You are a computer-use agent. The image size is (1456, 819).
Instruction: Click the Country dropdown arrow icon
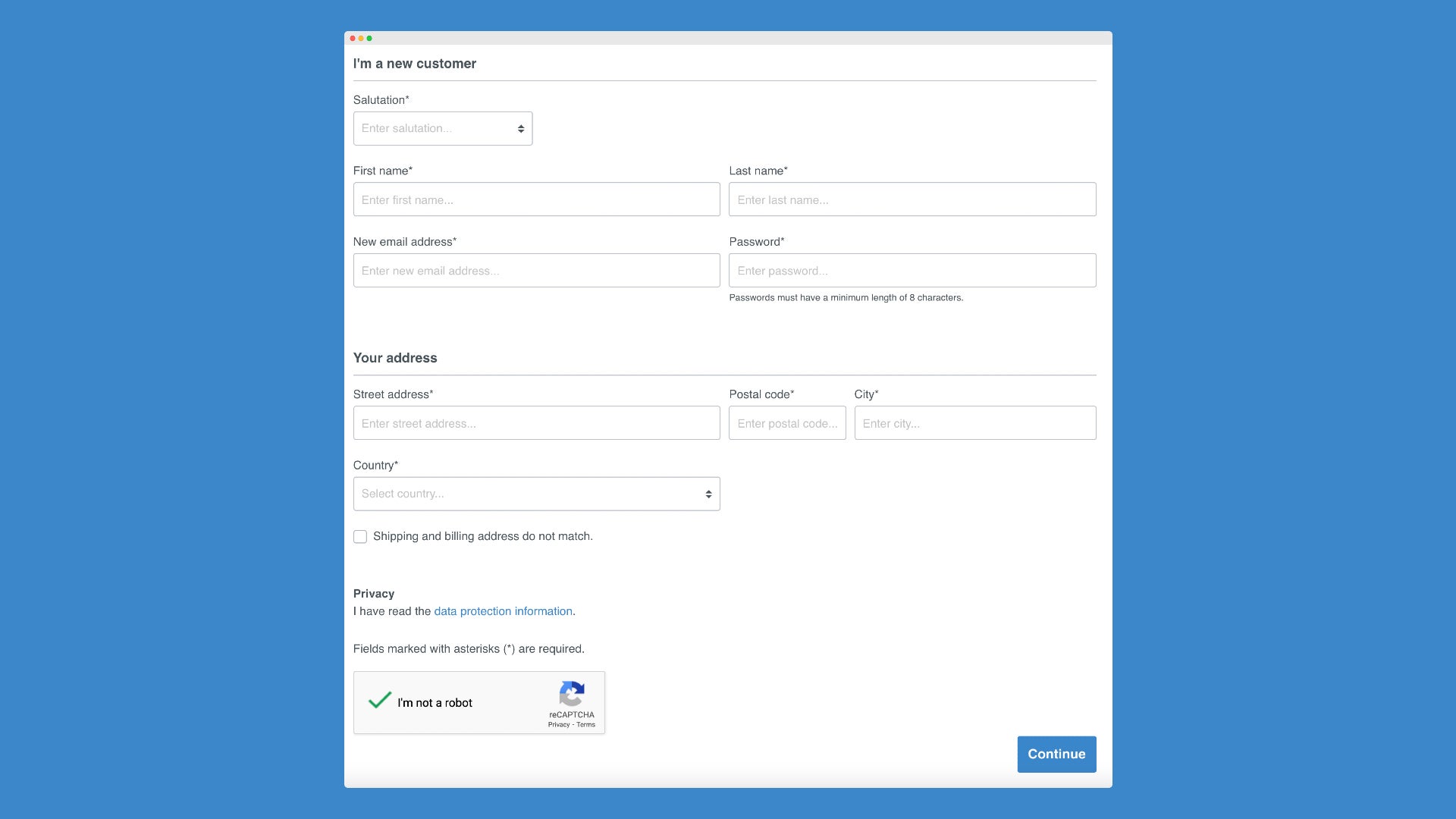pyautogui.click(x=708, y=494)
